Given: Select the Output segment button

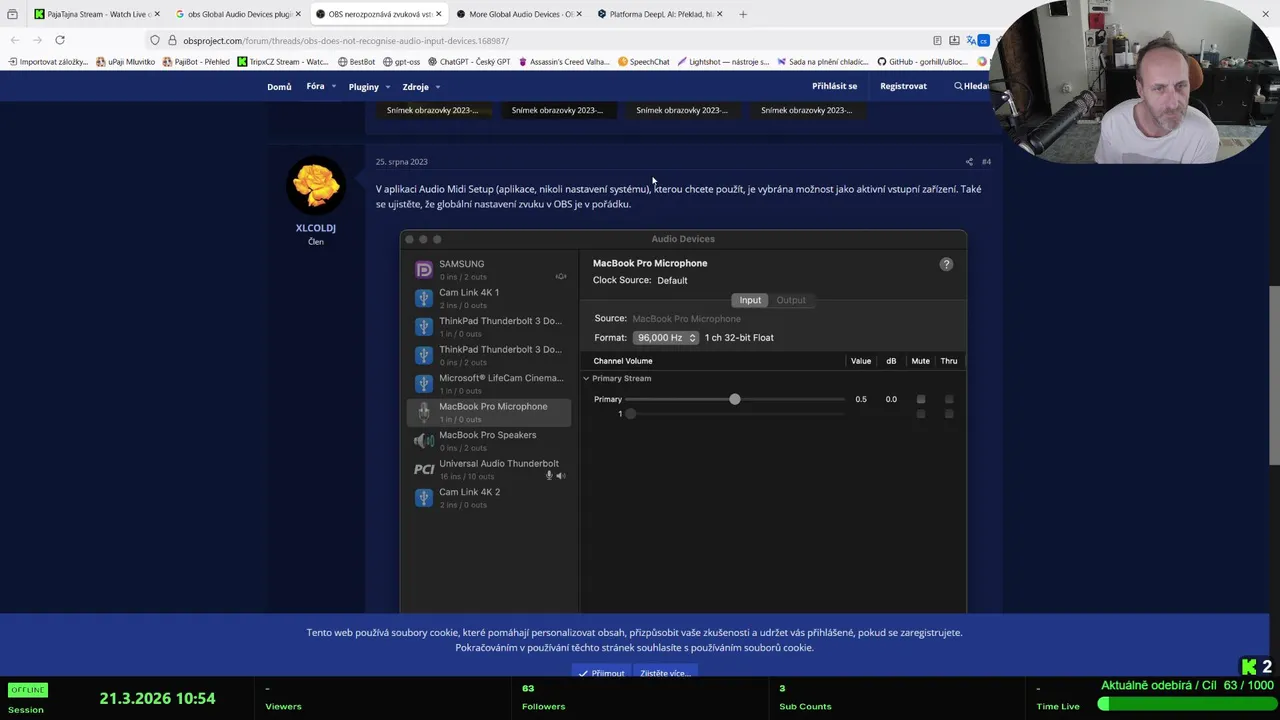Looking at the screenshot, I should [791, 300].
